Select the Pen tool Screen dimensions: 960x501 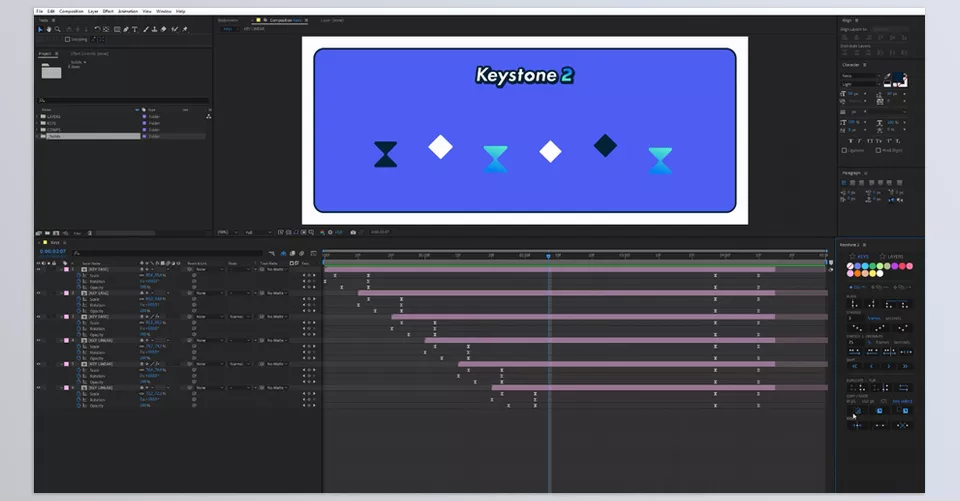(126, 29)
